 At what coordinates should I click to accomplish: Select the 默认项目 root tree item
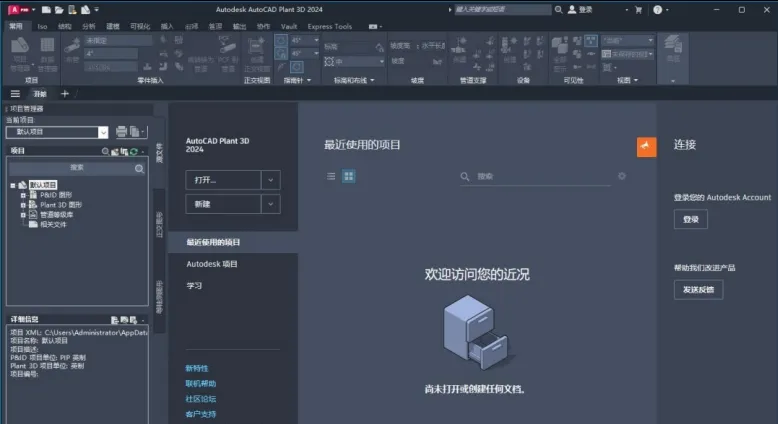(x=43, y=185)
